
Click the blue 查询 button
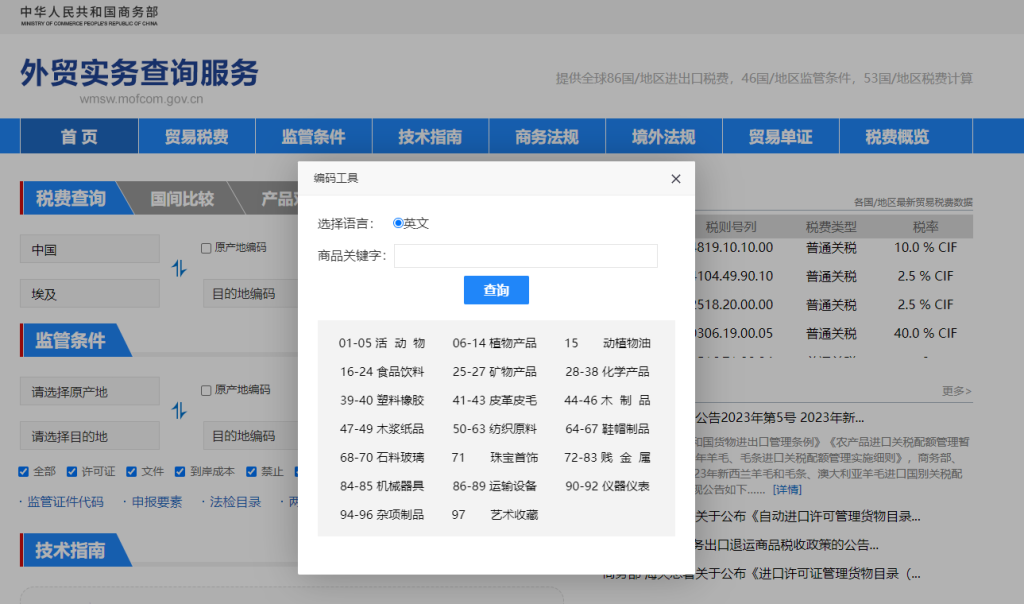tap(496, 290)
